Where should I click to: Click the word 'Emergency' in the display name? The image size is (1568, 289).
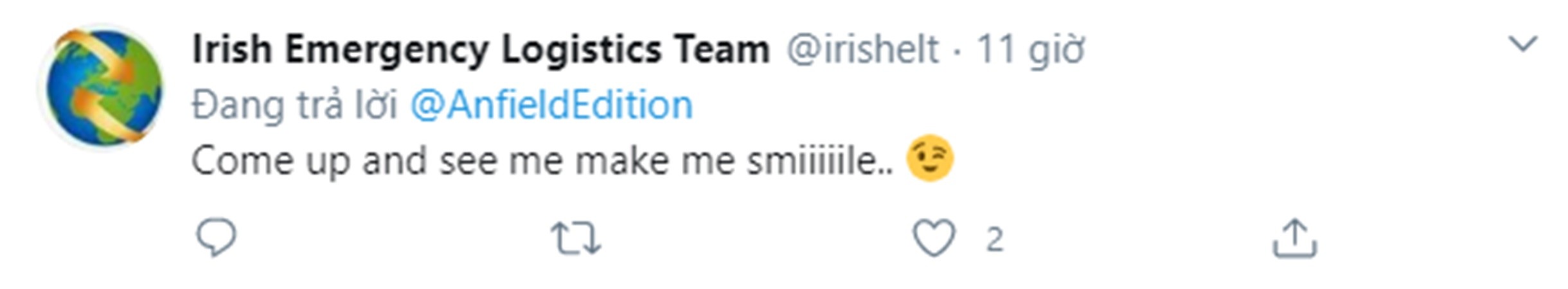[x=386, y=49]
